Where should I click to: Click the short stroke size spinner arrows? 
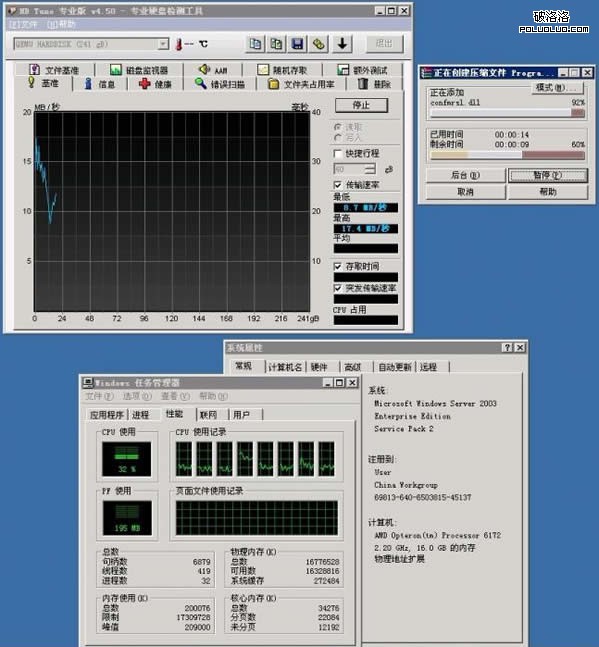pos(370,169)
